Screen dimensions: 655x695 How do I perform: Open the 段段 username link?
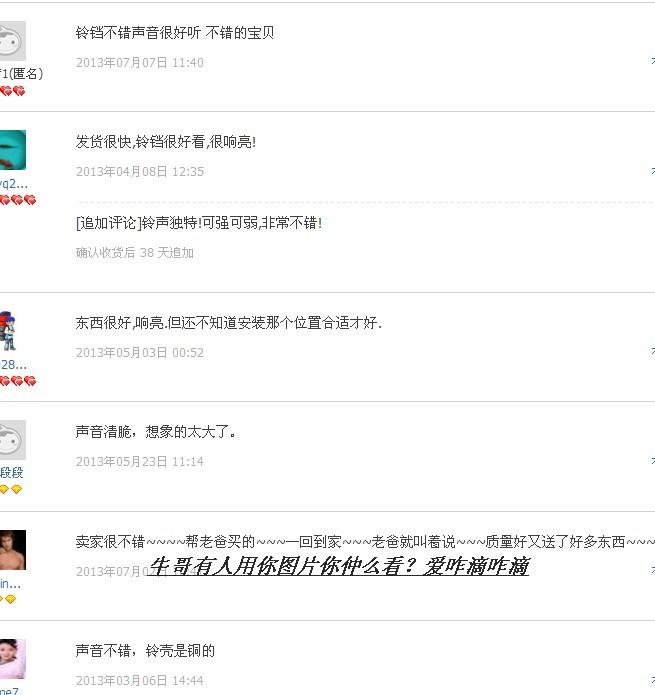pos(12,472)
